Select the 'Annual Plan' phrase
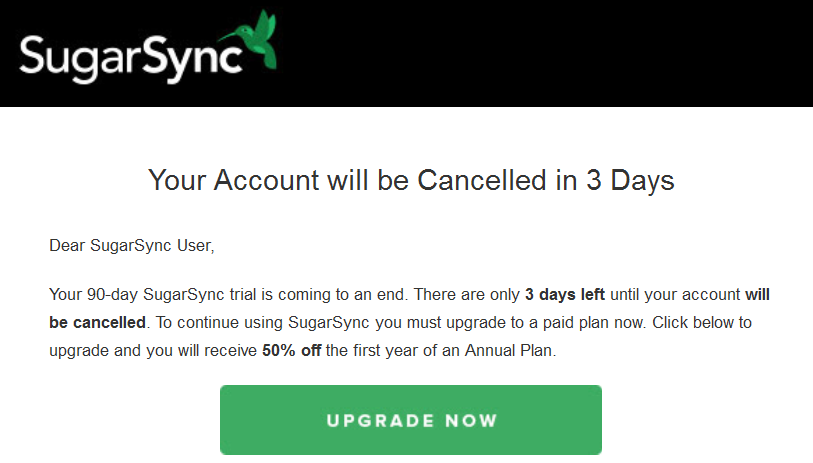Screen dimensions: 813x463 click(508, 350)
